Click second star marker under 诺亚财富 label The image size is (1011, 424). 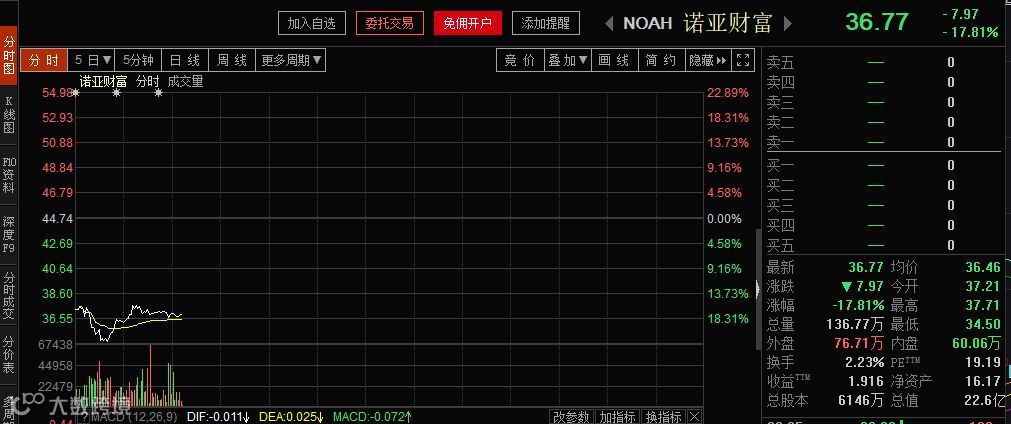[x=117, y=93]
